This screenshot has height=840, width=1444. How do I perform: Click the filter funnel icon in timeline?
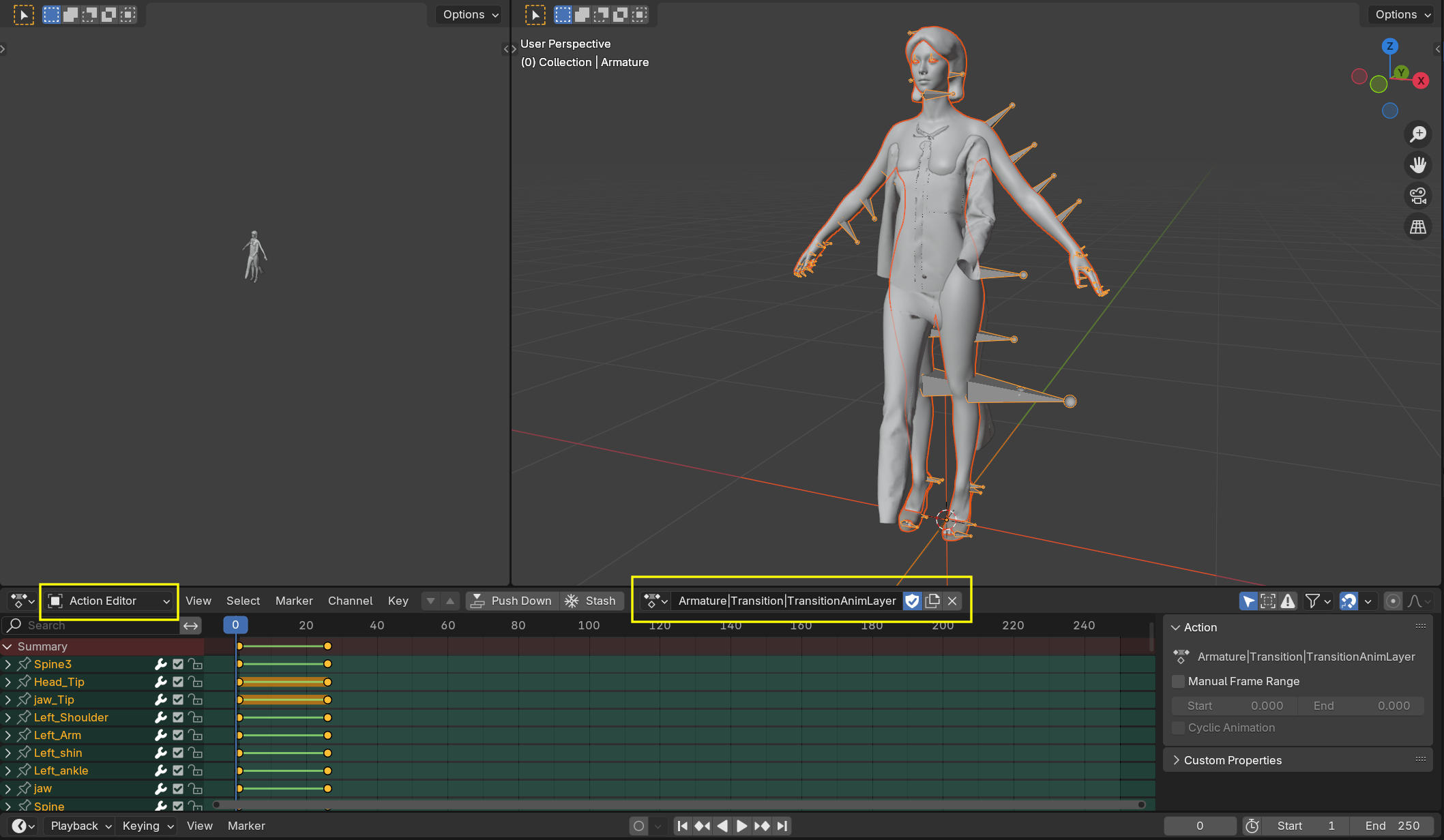click(1313, 600)
